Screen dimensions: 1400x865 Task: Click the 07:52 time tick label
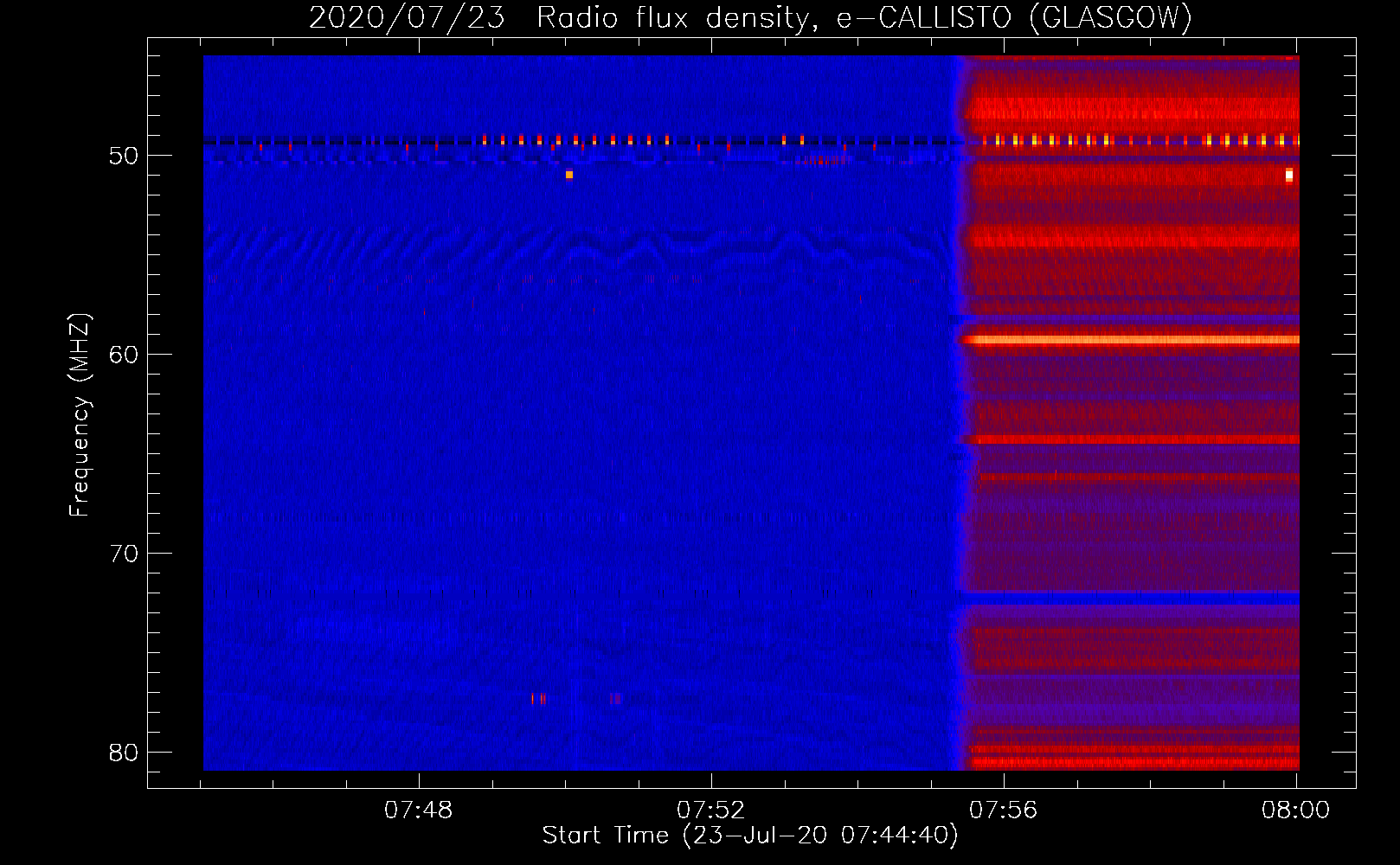pyautogui.click(x=710, y=810)
